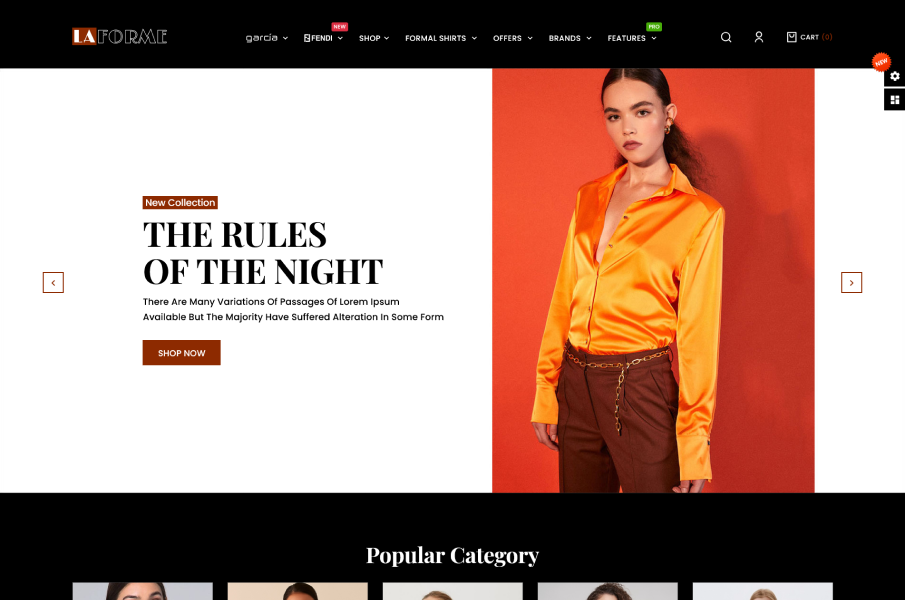Open the search icon in header
Viewport: 905px width, 600px height.
(726, 38)
